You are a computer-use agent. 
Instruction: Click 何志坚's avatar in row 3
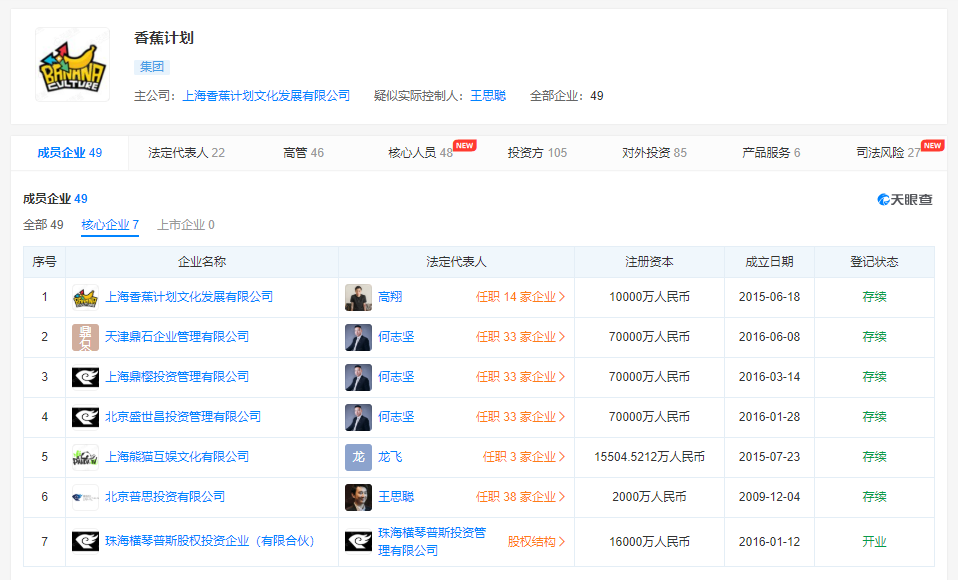point(358,377)
